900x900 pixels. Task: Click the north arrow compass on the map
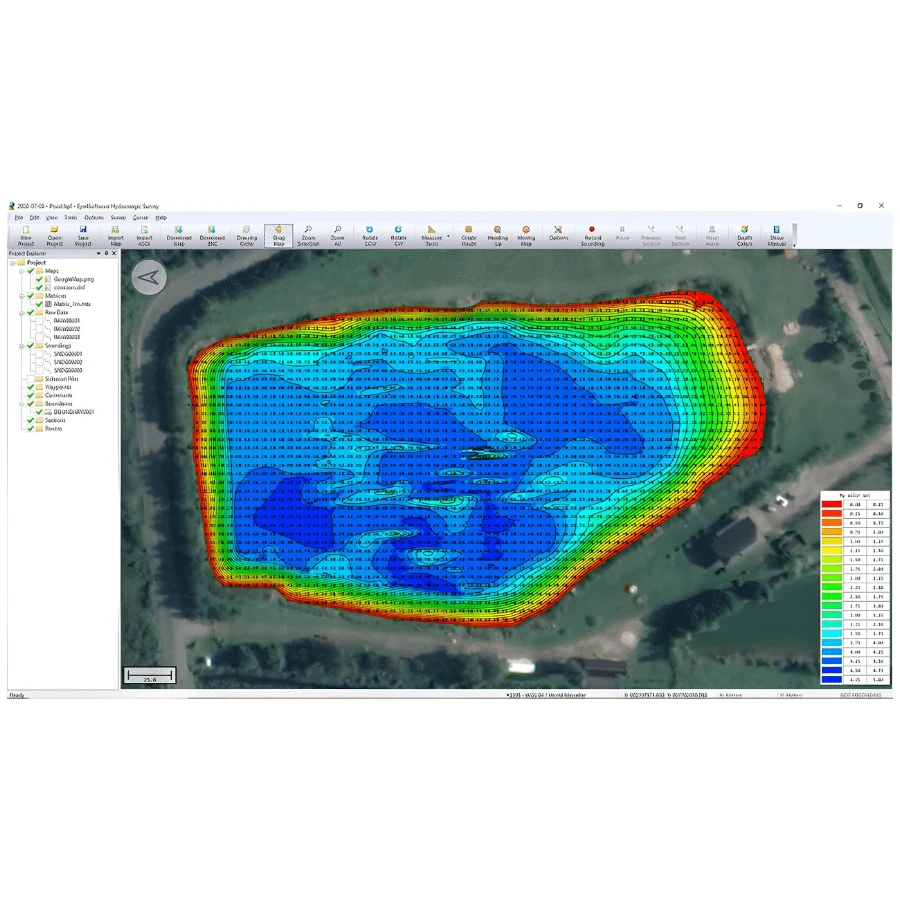(149, 278)
